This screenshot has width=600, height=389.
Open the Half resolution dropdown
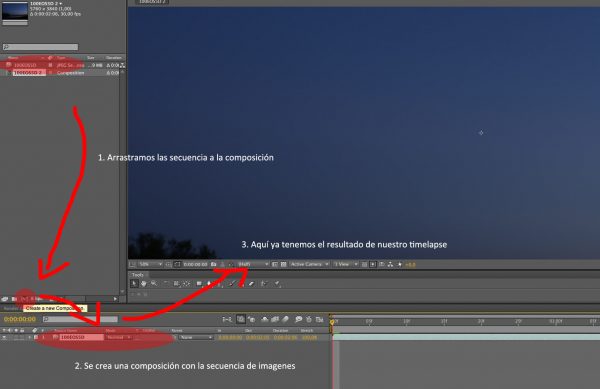253,264
